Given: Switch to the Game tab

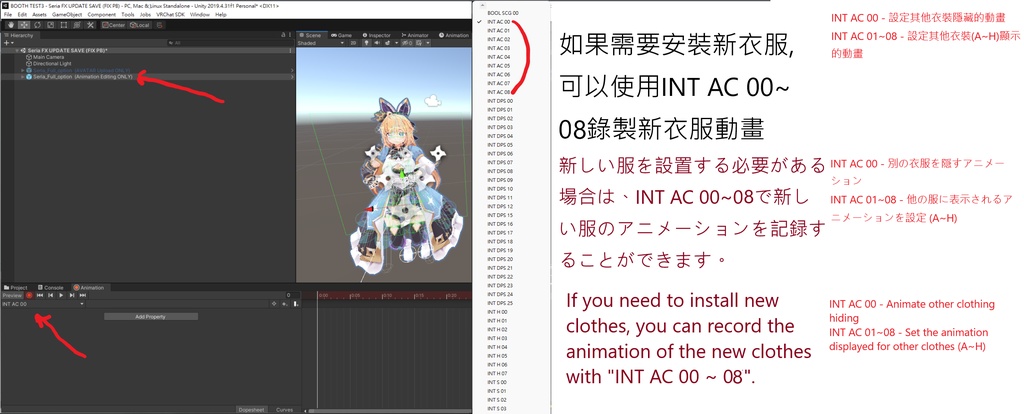Looking at the screenshot, I should tap(341, 35).
